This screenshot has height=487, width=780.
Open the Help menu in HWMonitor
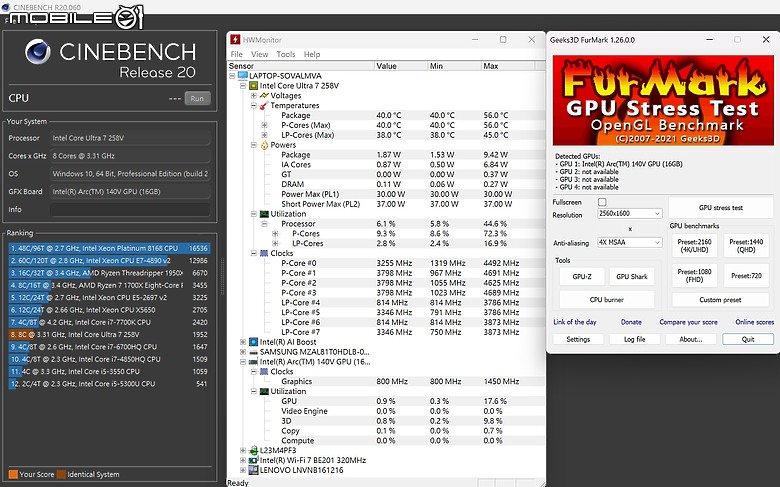tap(312, 54)
